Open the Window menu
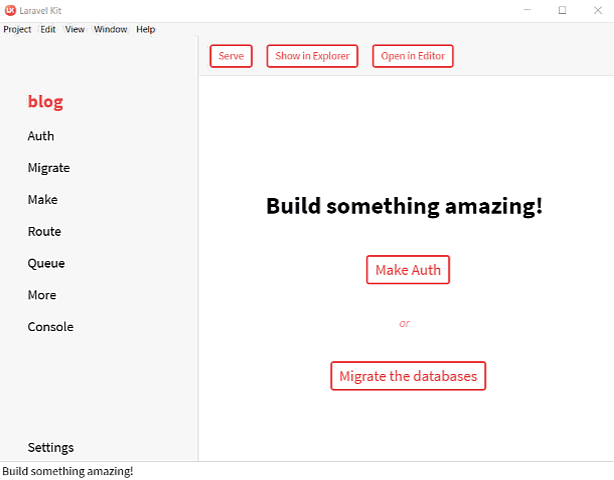This screenshot has width=614, height=480. (x=110, y=30)
